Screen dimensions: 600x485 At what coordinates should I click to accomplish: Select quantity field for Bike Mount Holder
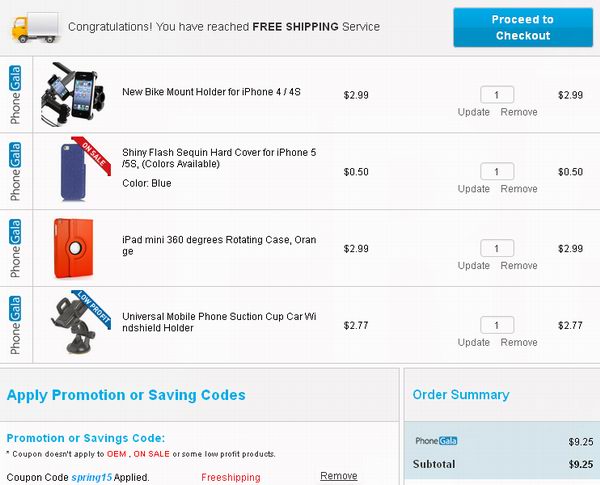point(497,95)
